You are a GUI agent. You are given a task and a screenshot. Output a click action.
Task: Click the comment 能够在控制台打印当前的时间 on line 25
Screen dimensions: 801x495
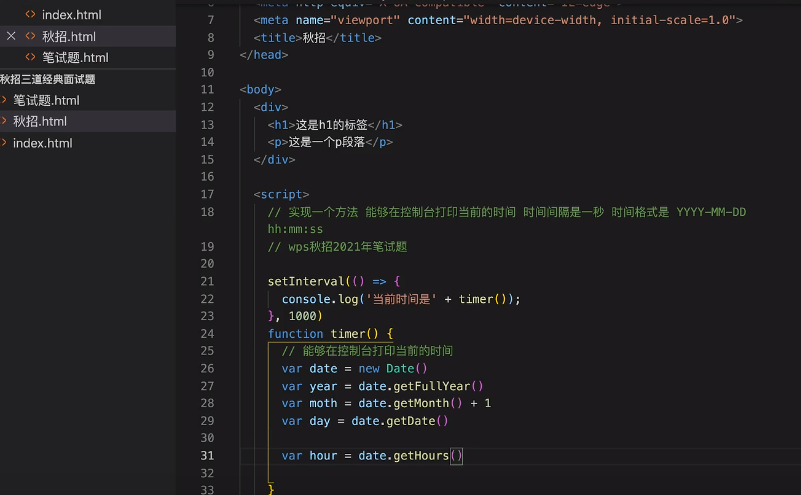[x=367, y=351]
